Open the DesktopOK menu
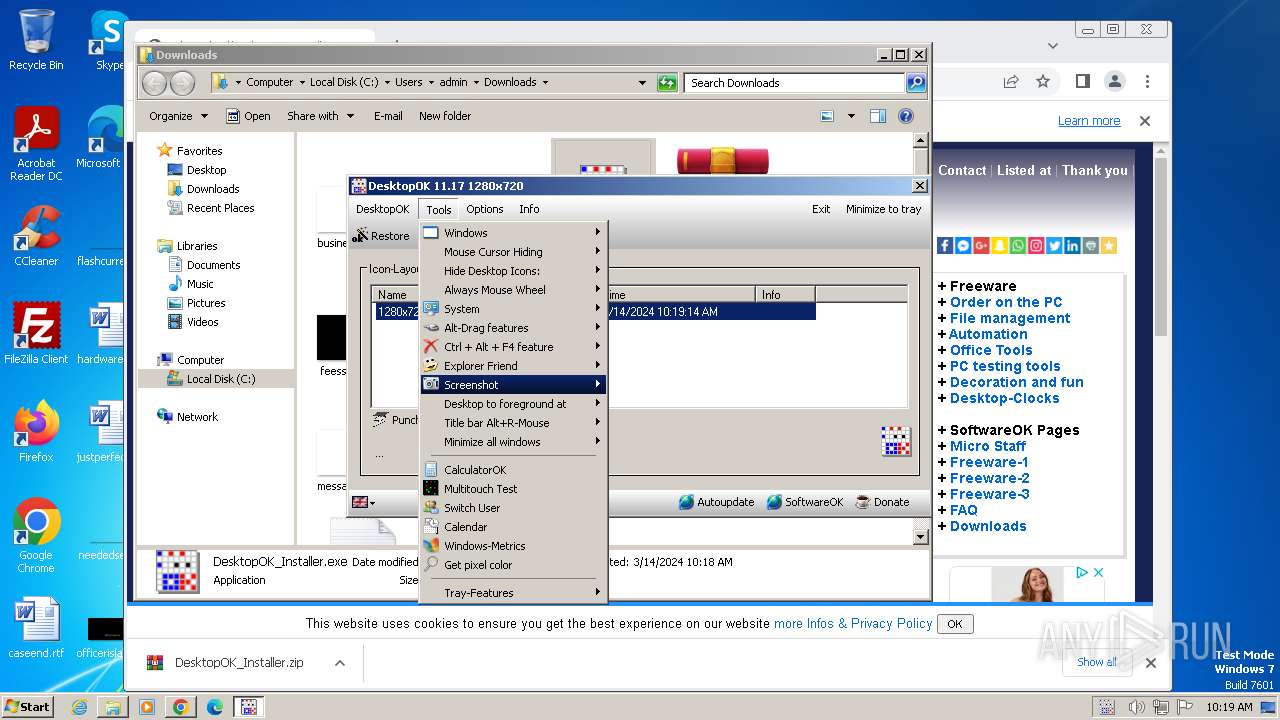Image resolution: width=1280 pixels, height=720 pixels. click(383, 209)
